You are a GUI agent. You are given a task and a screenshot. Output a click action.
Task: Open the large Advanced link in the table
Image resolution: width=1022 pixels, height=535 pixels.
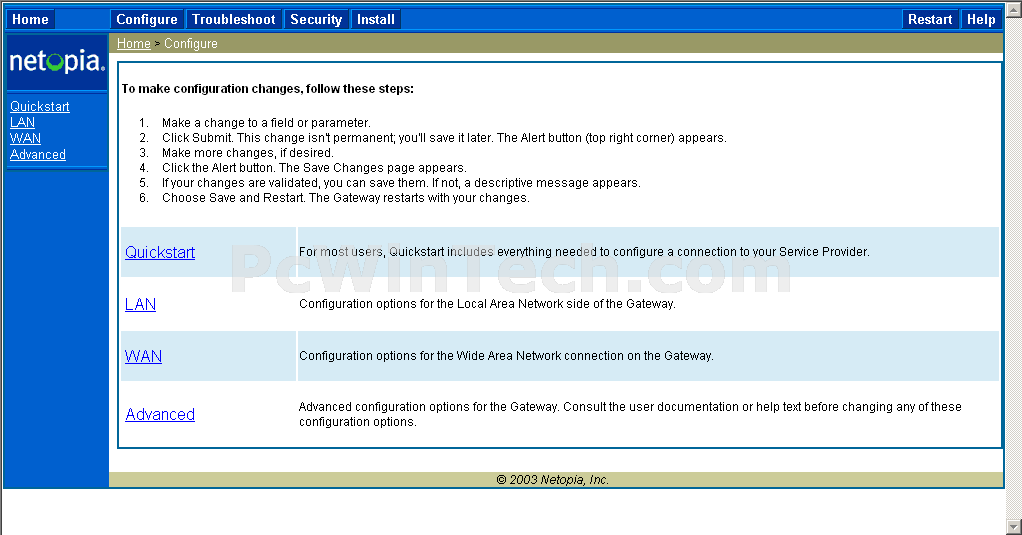(160, 414)
